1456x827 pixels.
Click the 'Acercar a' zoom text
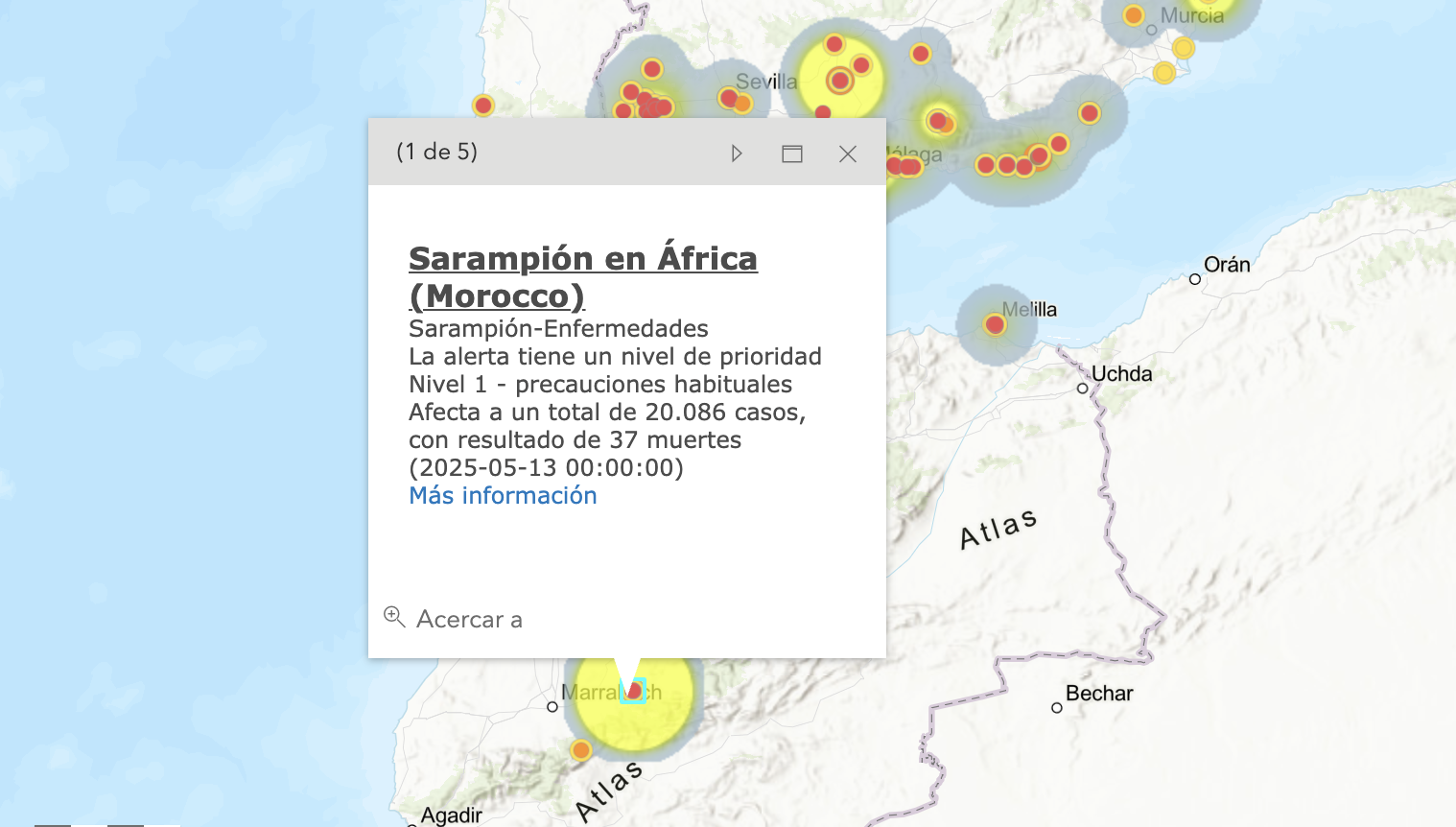coord(469,620)
